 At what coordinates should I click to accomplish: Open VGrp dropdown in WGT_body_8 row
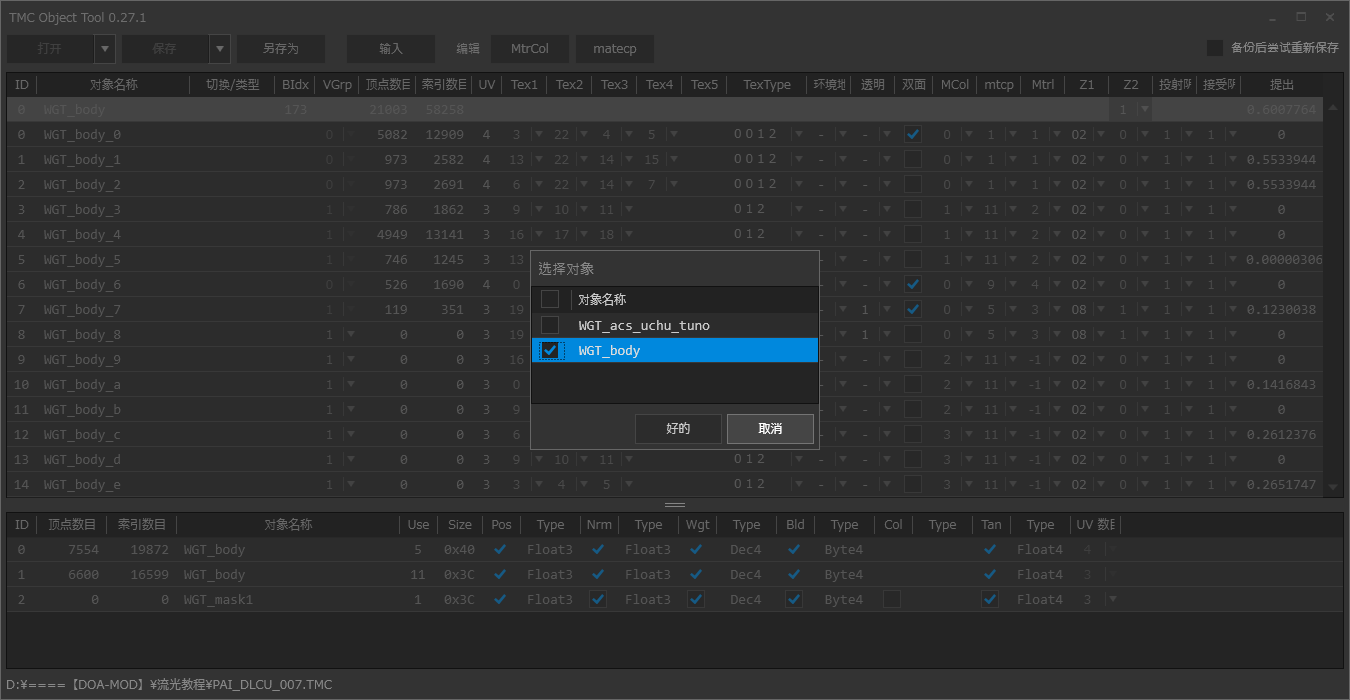(349, 334)
